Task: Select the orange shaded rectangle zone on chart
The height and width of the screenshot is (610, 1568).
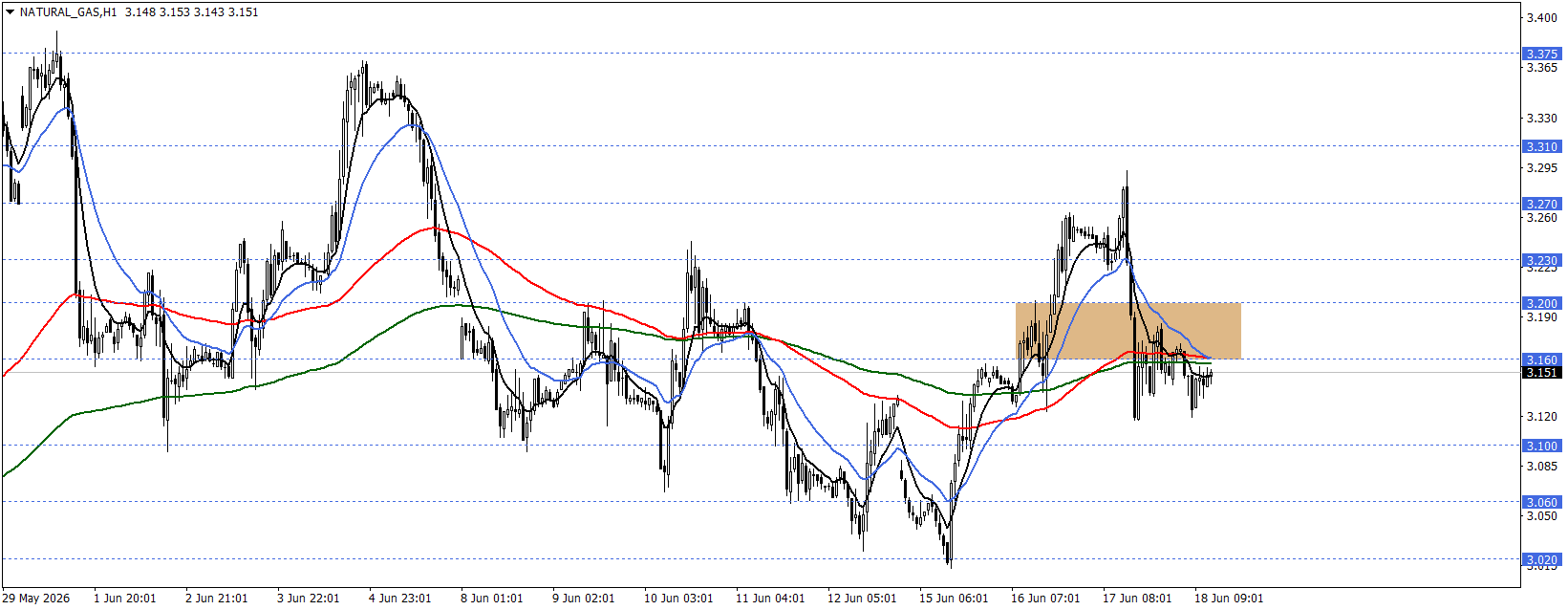Action: (1128, 331)
